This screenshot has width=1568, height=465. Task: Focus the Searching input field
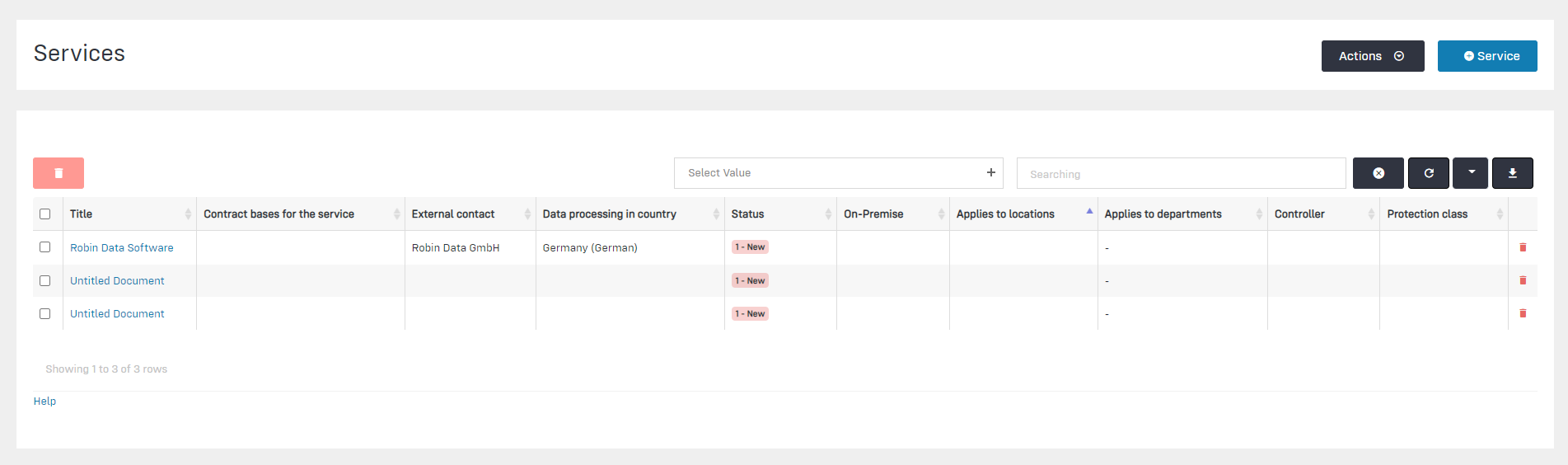pyautogui.click(x=1180, y=174)
